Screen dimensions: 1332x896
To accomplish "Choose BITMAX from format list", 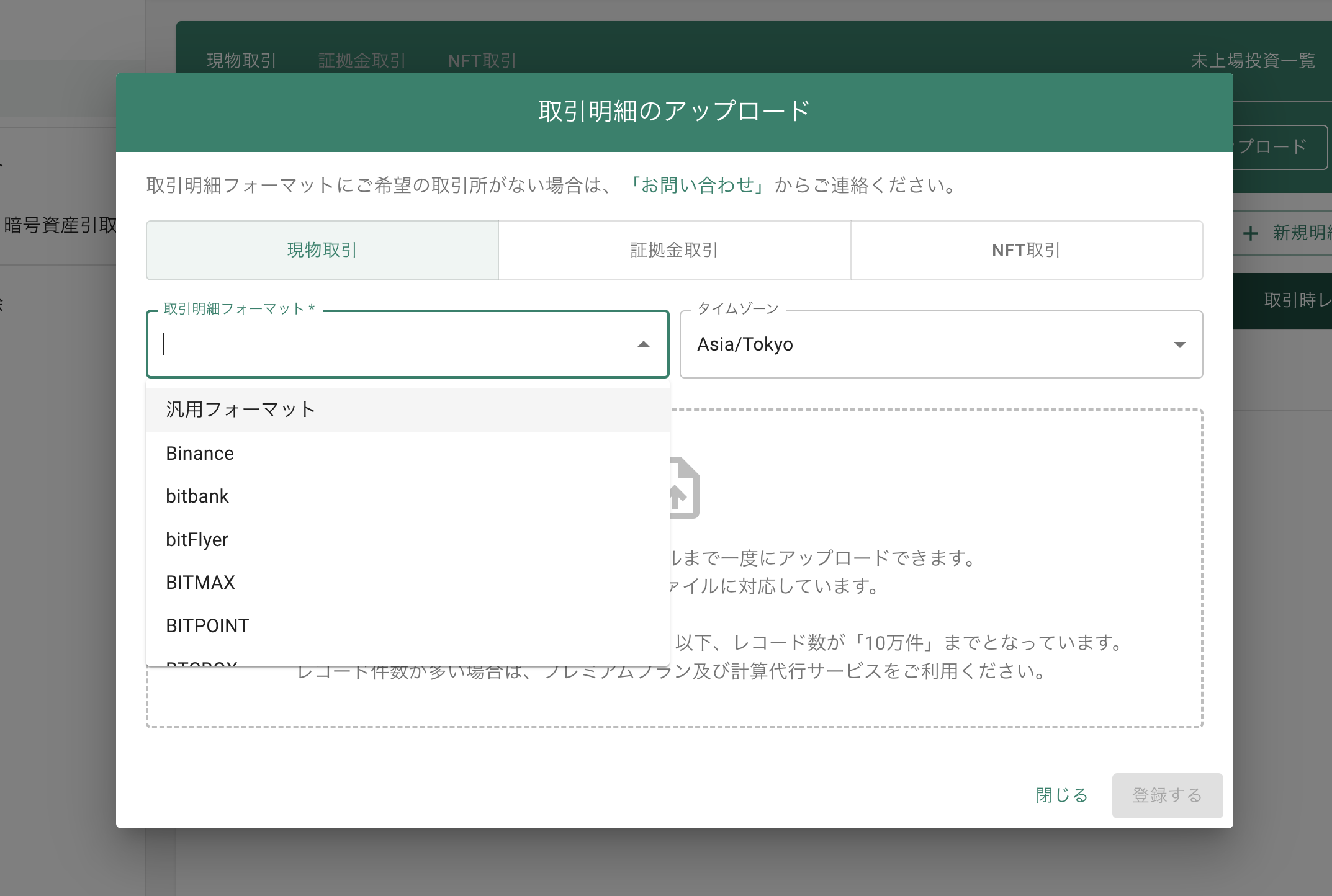I will (x=408, y=583).
